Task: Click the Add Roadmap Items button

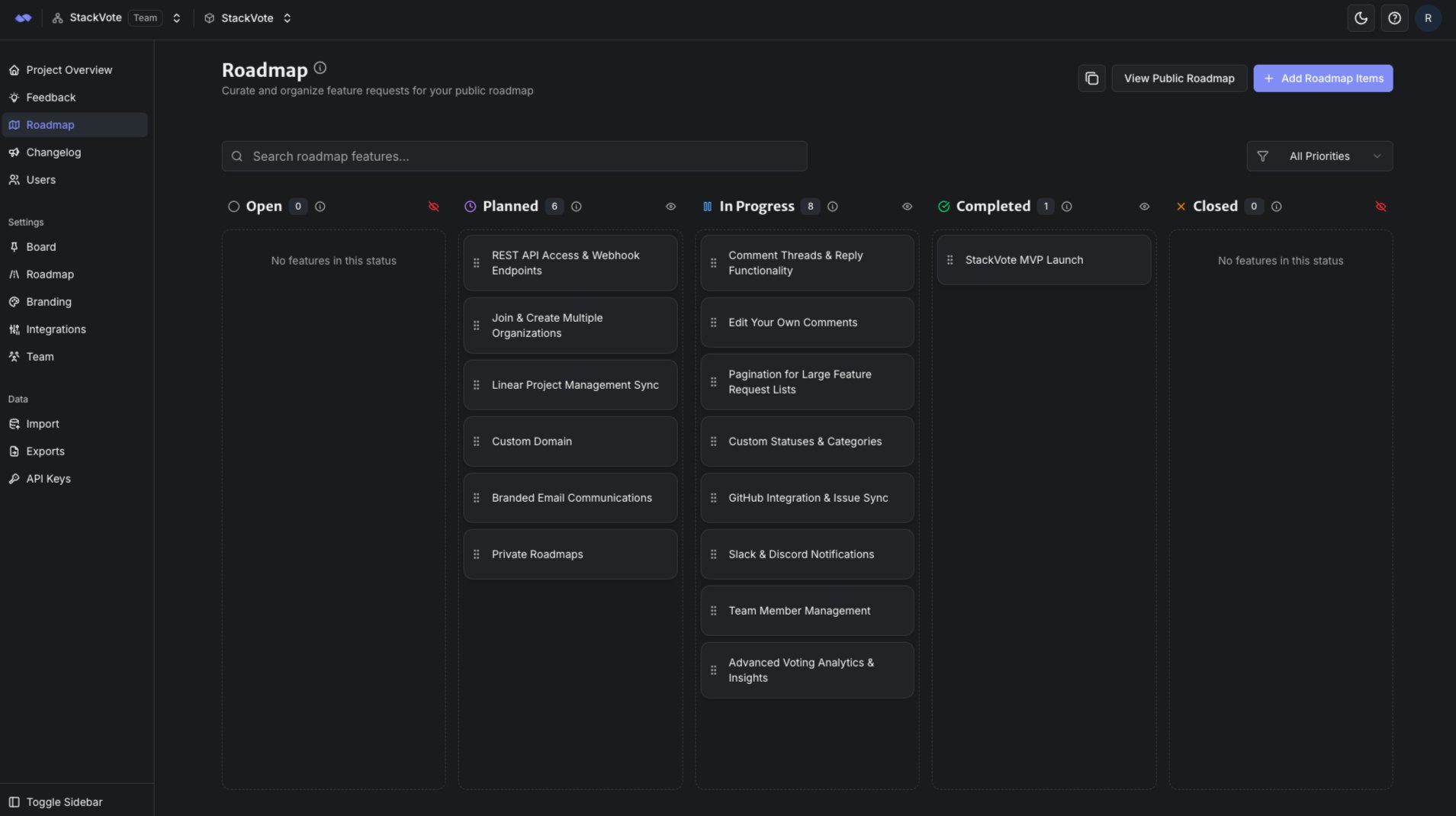Action: click(x=1323, y=78)
